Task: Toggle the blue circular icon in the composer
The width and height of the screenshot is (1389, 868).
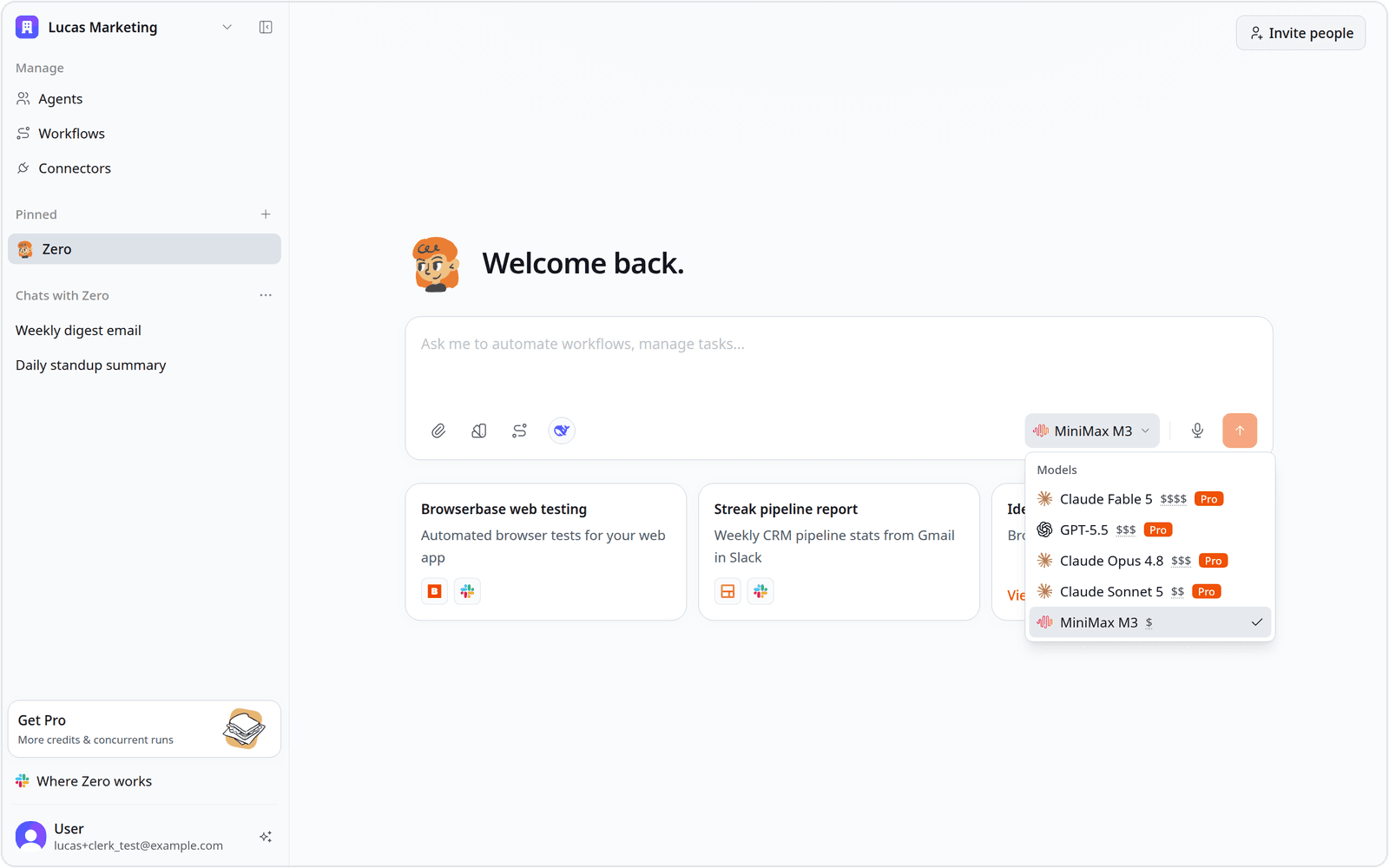Action: click(562, 431)
